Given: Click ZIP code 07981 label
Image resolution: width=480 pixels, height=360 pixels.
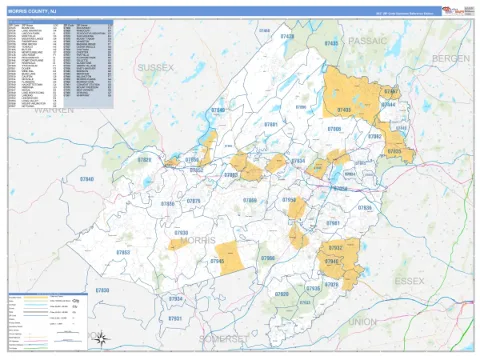Looking at the screenshot, I should coord(333,223).
